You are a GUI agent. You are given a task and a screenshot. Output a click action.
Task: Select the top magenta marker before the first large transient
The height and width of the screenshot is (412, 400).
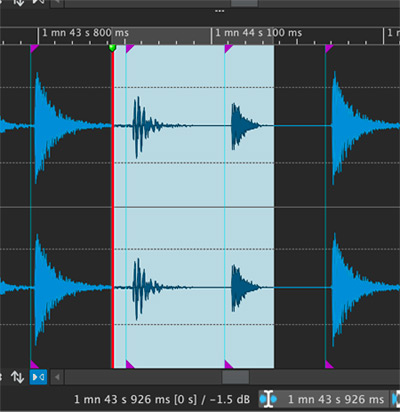coord(34,49)
